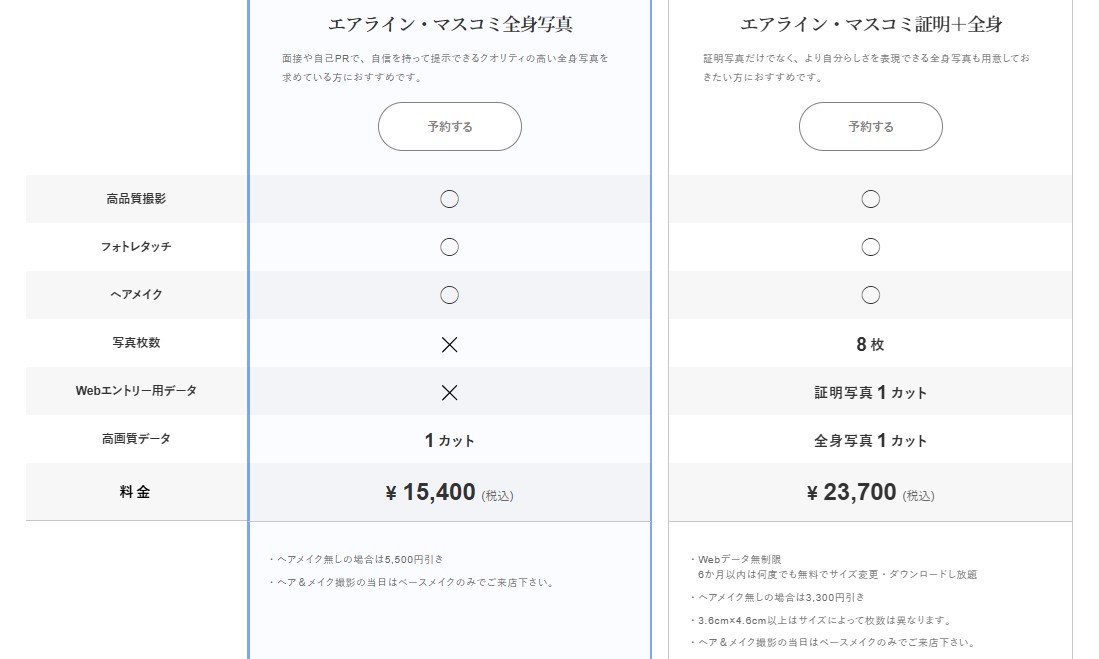1099x659 pixels.
Task: Select the ¥15,400 price text
Action: tap(449, 491)
